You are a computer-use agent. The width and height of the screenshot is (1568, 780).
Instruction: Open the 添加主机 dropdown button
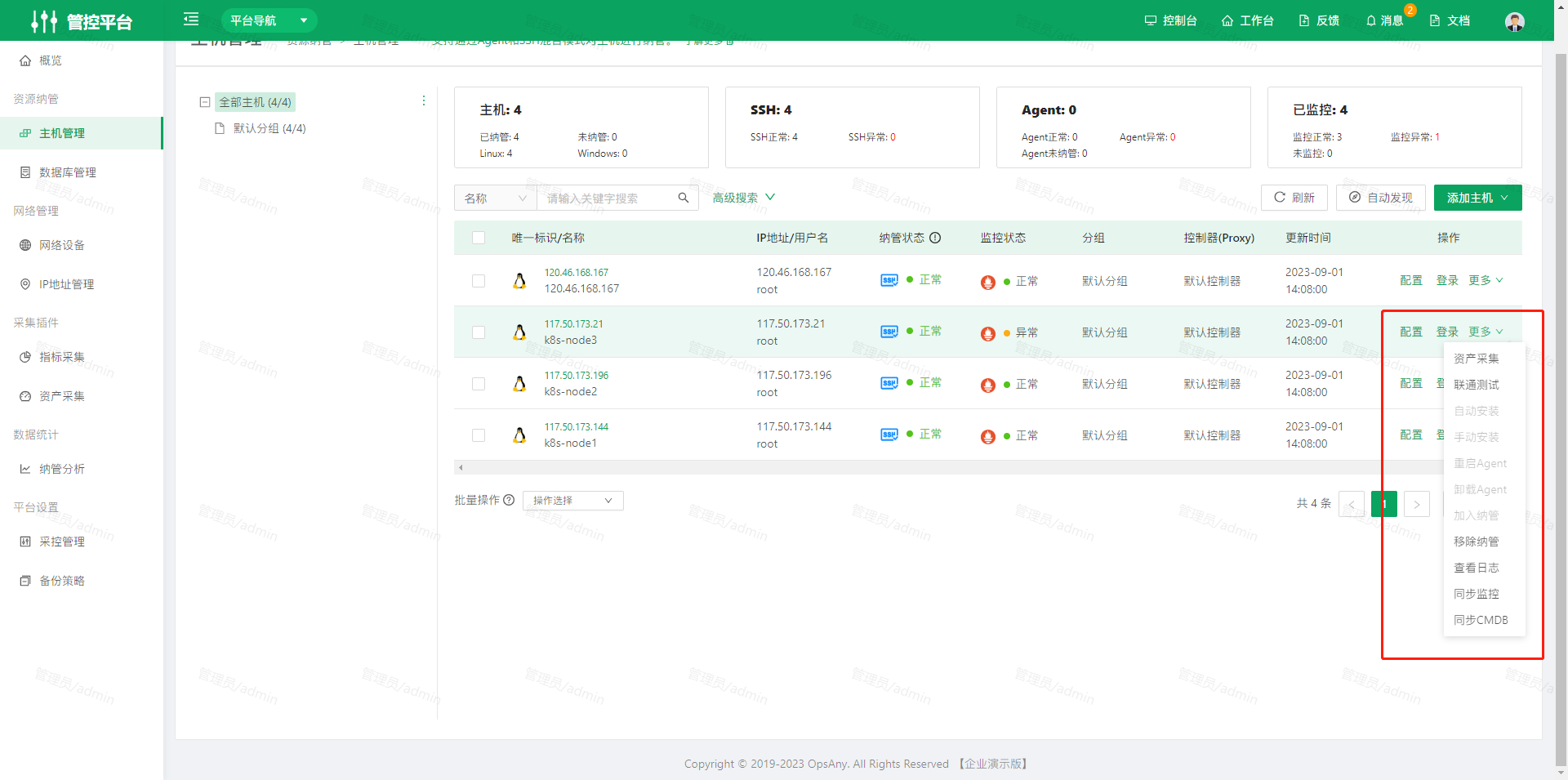pyautogui.click(x=1477, y=198)
